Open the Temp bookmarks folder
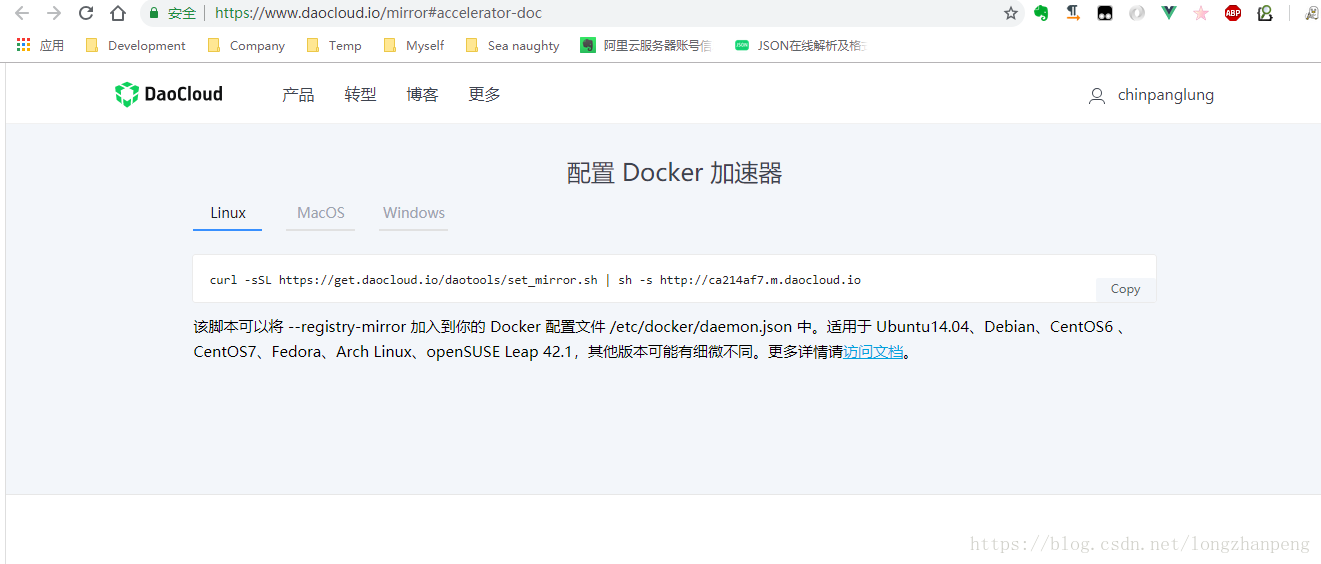This screenshot has width=1321, height=564. [334, 45]
